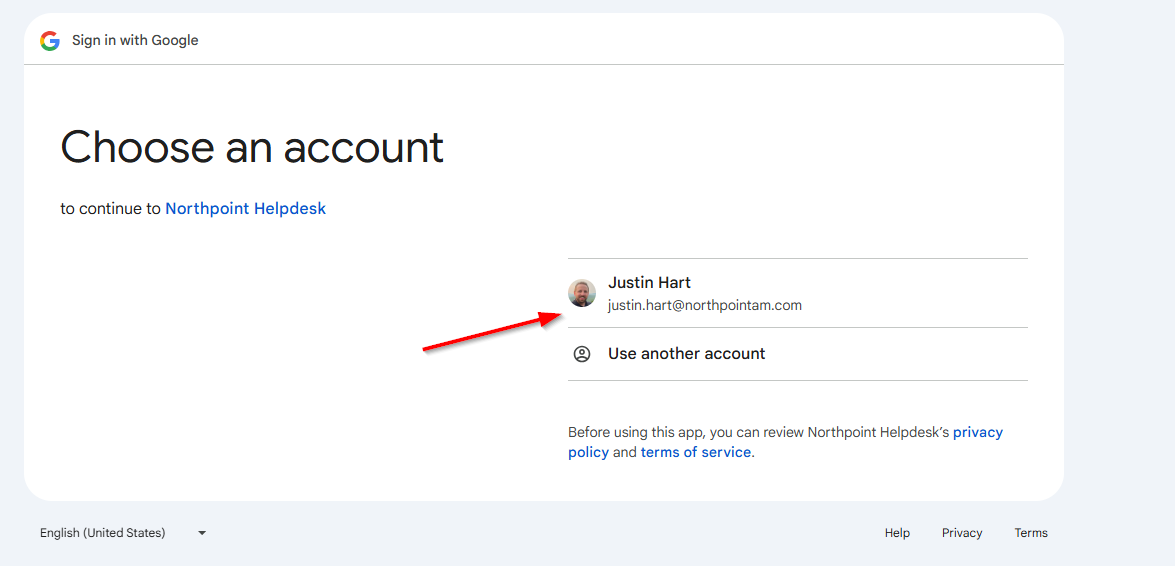Click the Google logo icon
Image resolution: width=1175 pixels, height=566 pixels.
tap(50, 41)
